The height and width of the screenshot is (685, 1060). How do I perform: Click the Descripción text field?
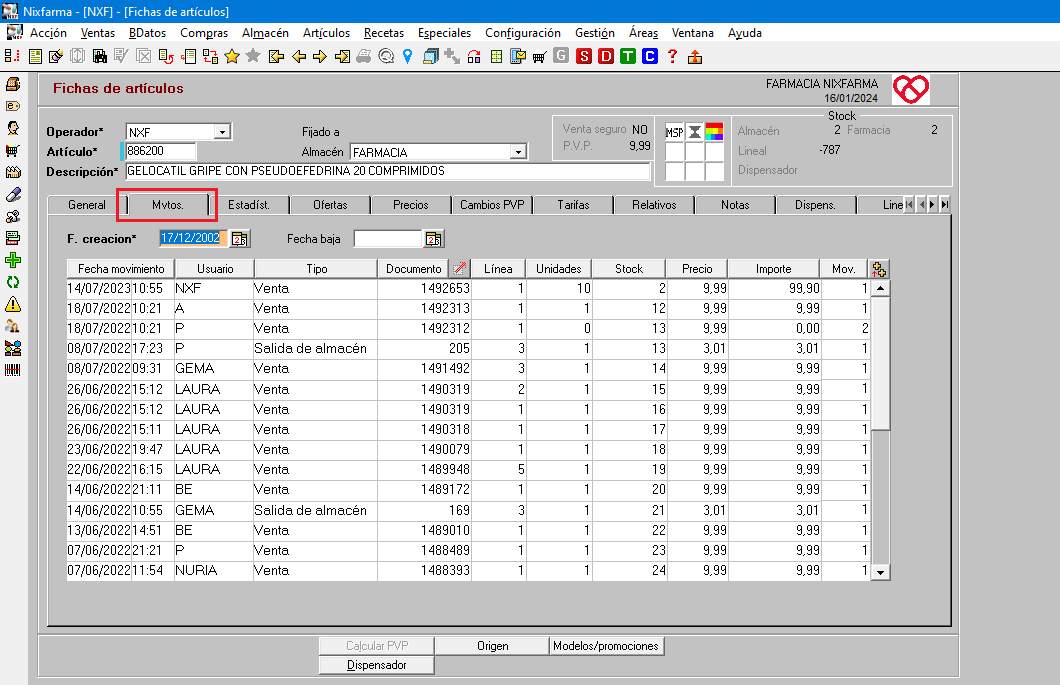coord(387,171)
